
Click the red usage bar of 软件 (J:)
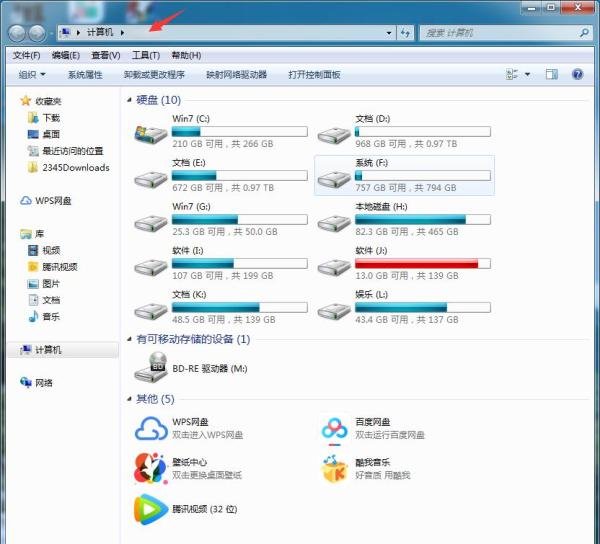[423, 264]
